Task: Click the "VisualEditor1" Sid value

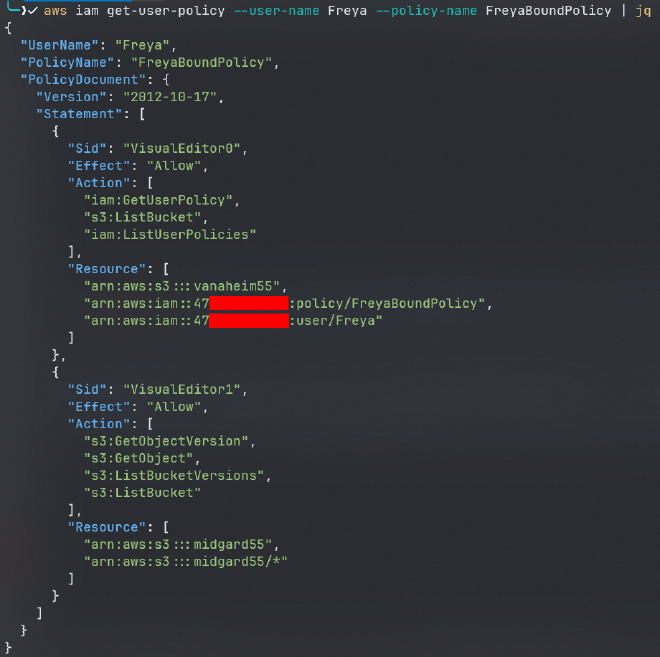Action: click(x=182, y=389)
